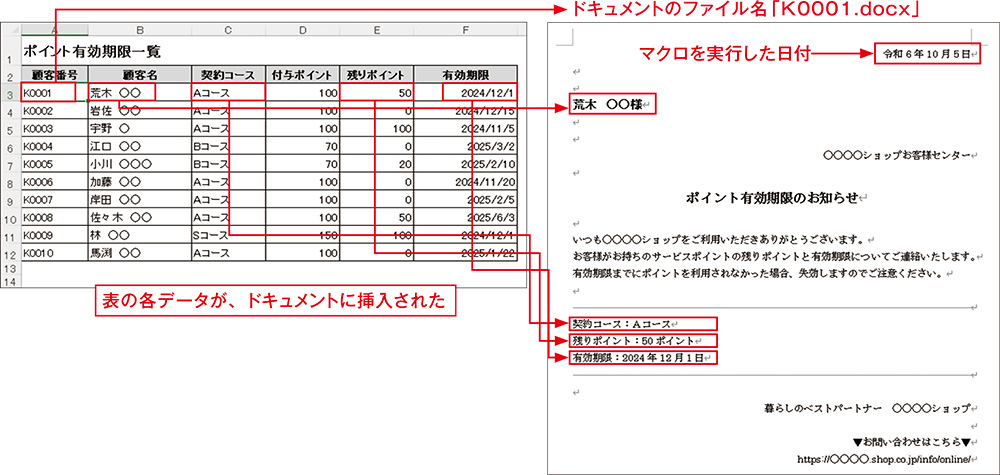This screenshot has width=1000, height=475.
Task: Click 暮らしのベストパートナー line in document
Action: tap(867, 407)
